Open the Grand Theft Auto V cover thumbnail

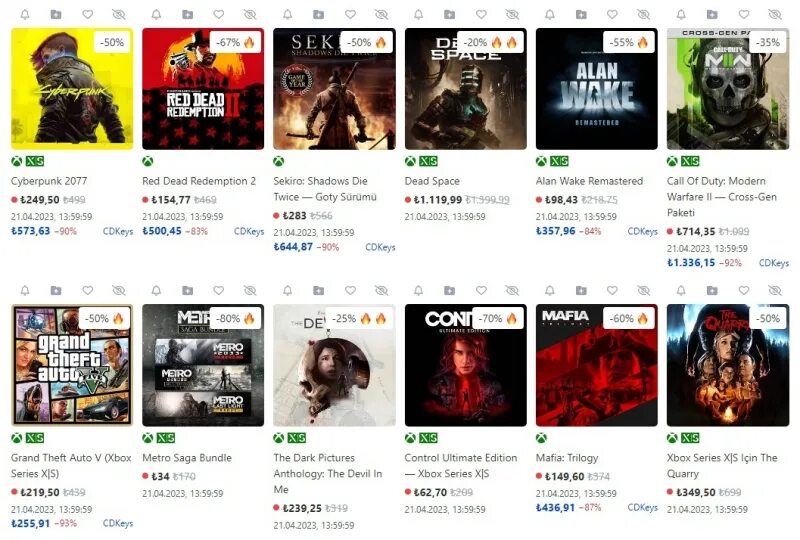pyautogui.click(x=72, y=365)
